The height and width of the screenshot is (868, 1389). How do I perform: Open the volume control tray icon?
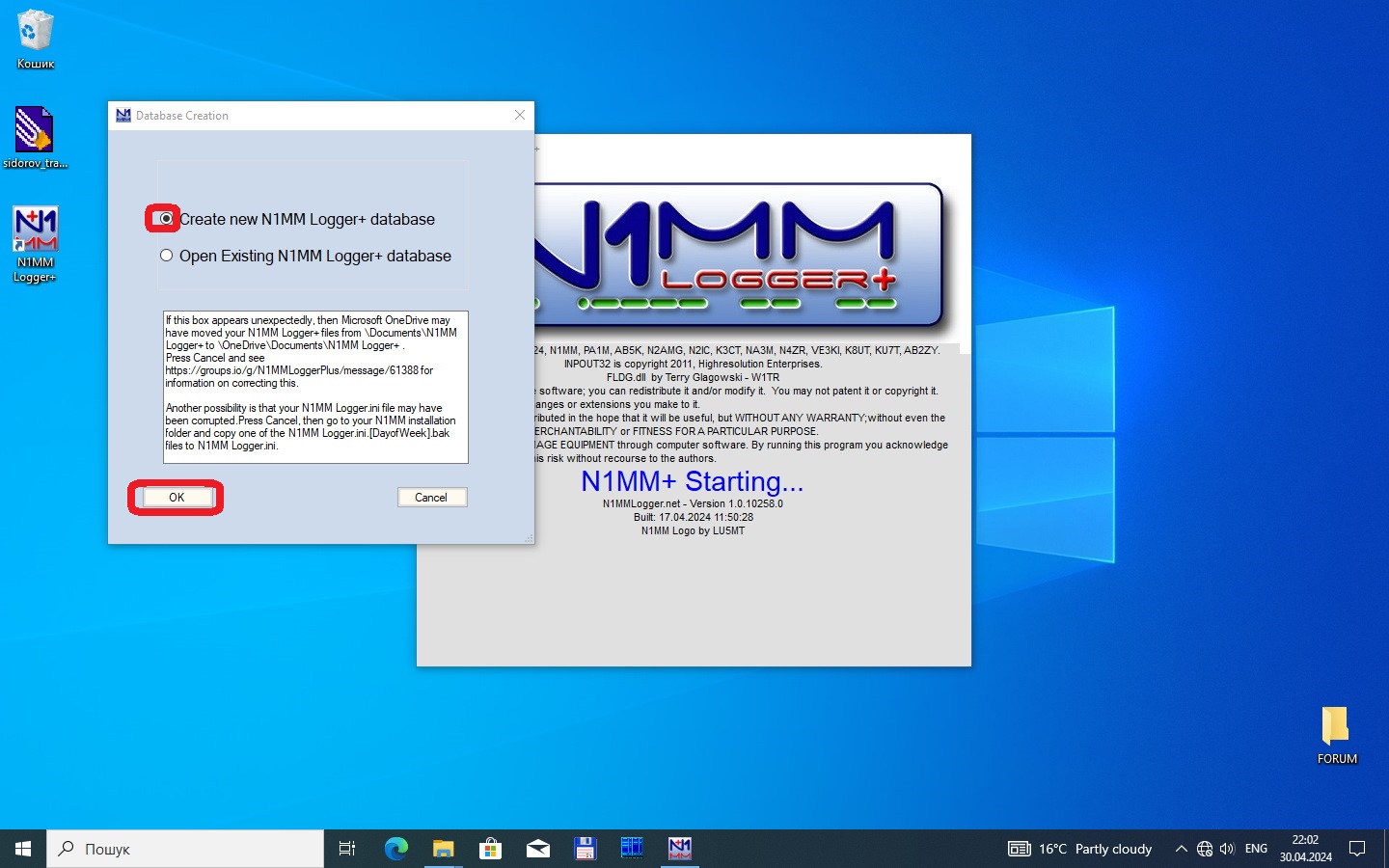click(x=1227, y=849)
